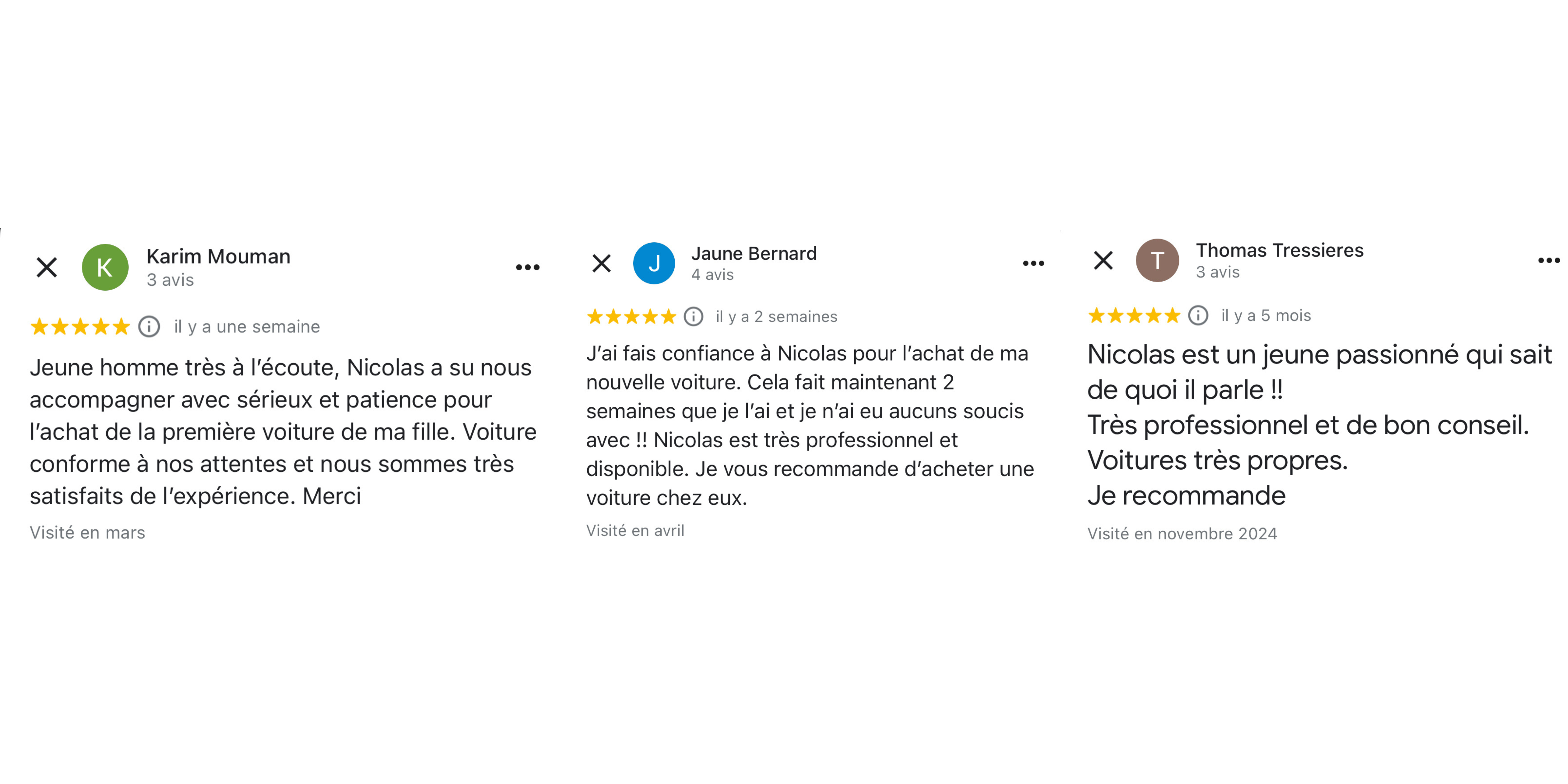Click Karim Mouman's five-star rating
Screen dimensions: 1568x784
[x=80, y=327]
